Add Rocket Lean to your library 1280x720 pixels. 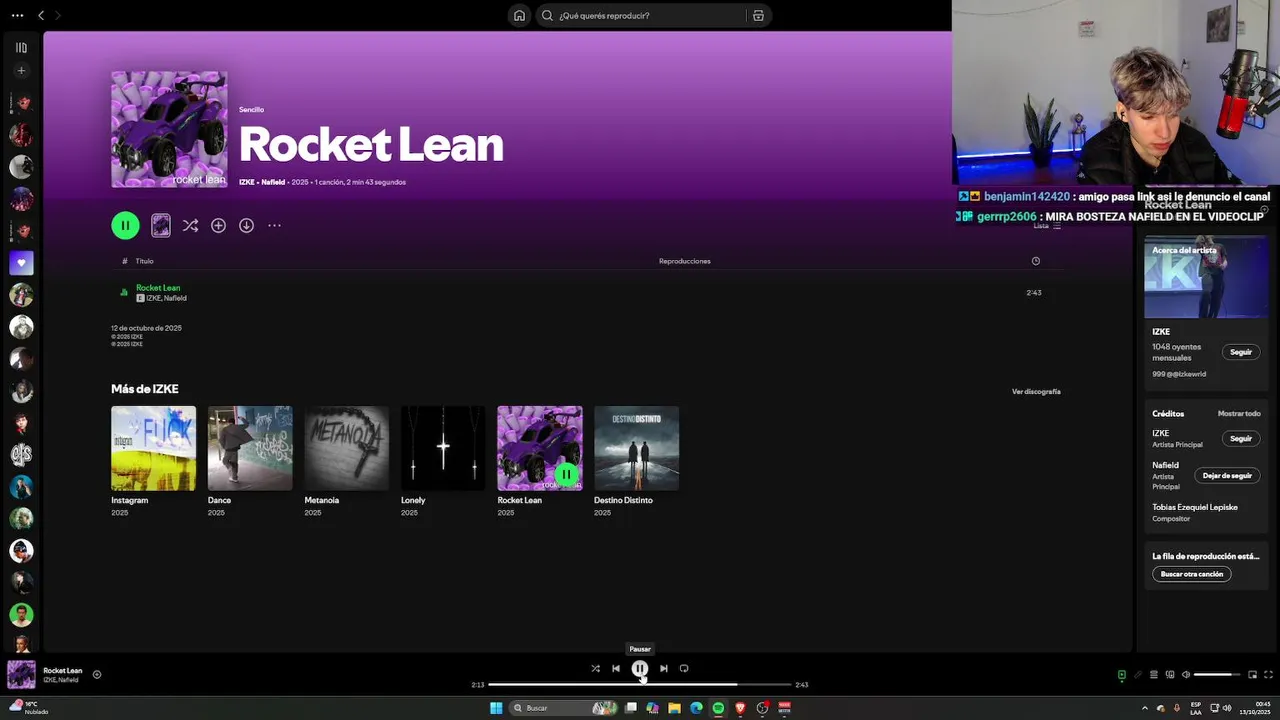pos(218,225)
